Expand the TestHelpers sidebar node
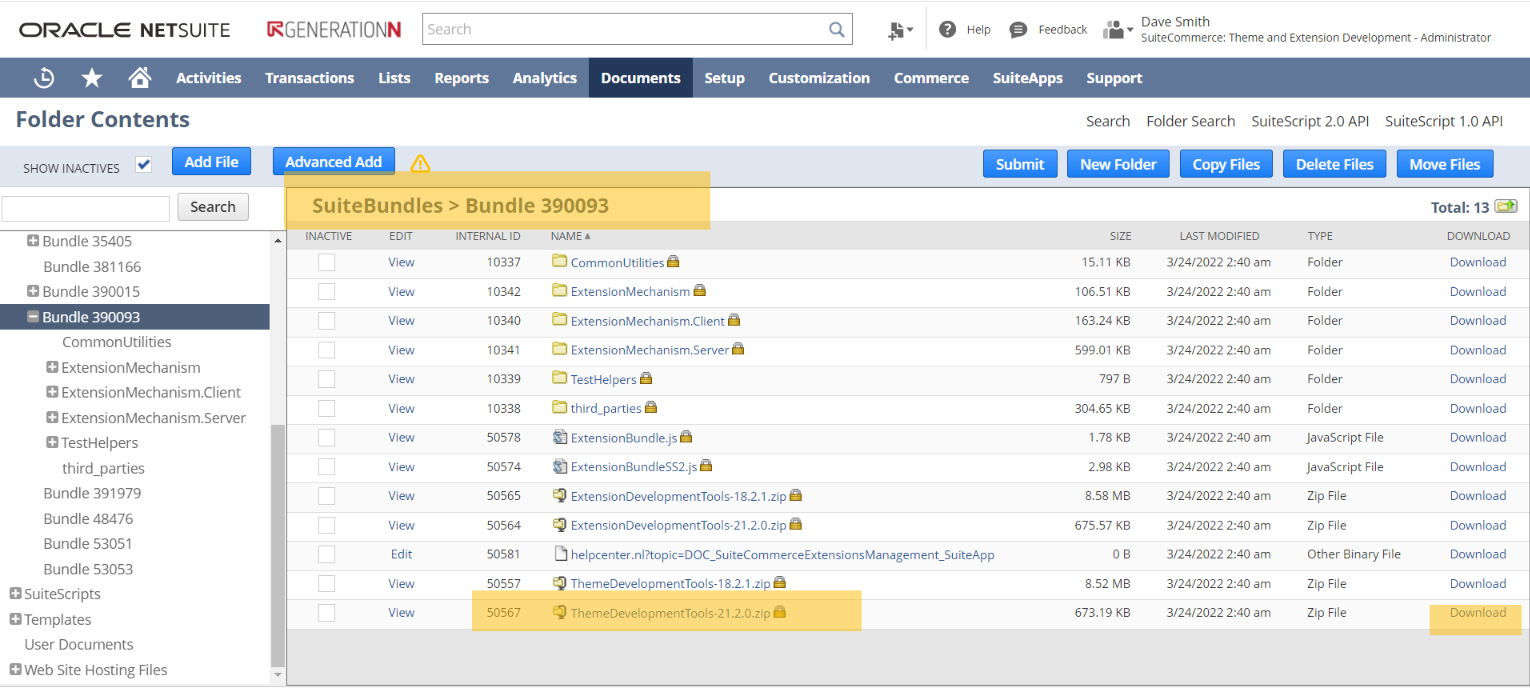The width and height of the screenshot is (1530, 694). 52,442
